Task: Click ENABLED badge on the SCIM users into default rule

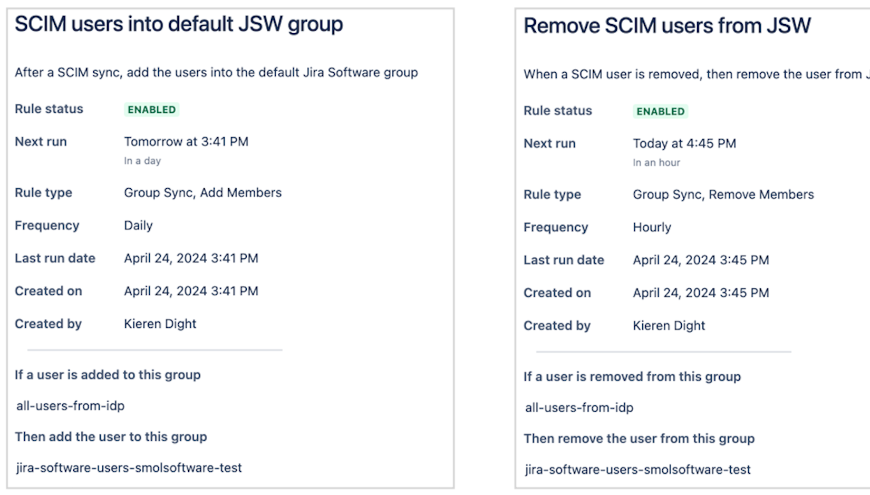Action: (x=152, y=109)
